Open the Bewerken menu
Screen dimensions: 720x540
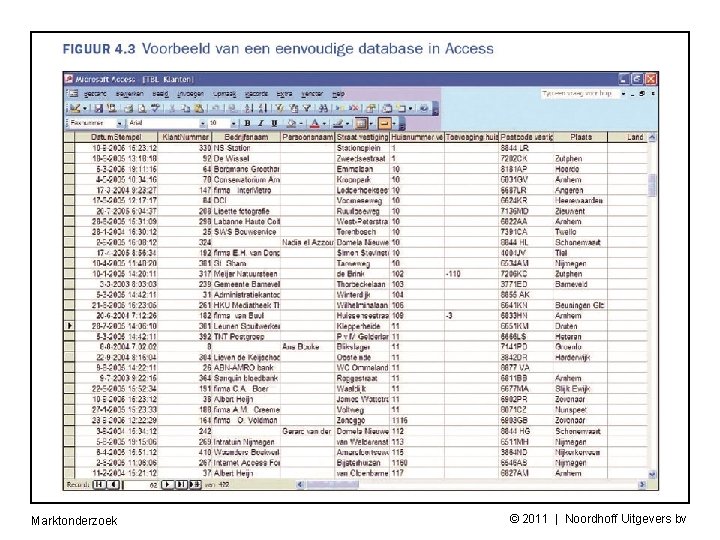point(129,94)
